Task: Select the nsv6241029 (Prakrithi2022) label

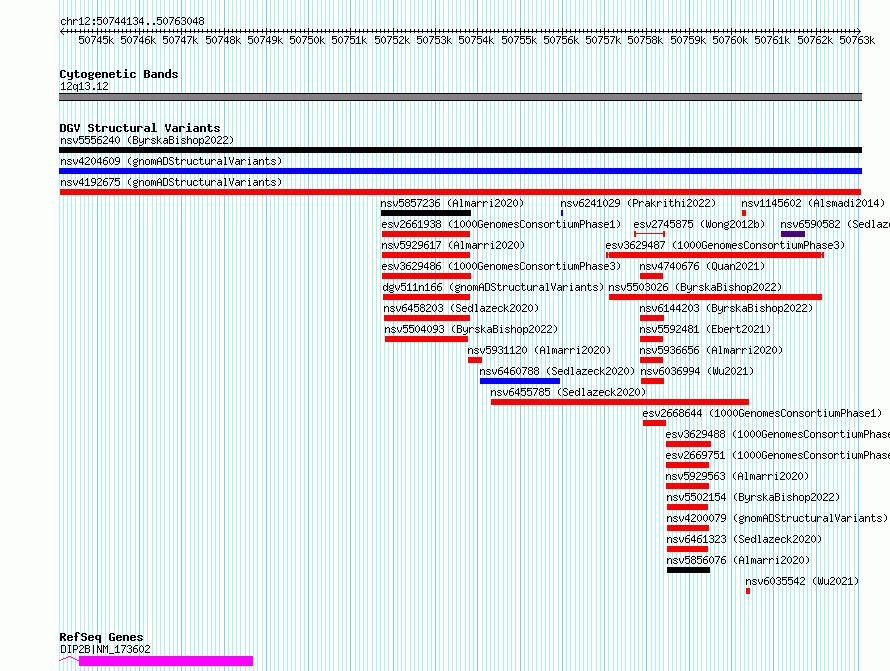Action: 638,203
